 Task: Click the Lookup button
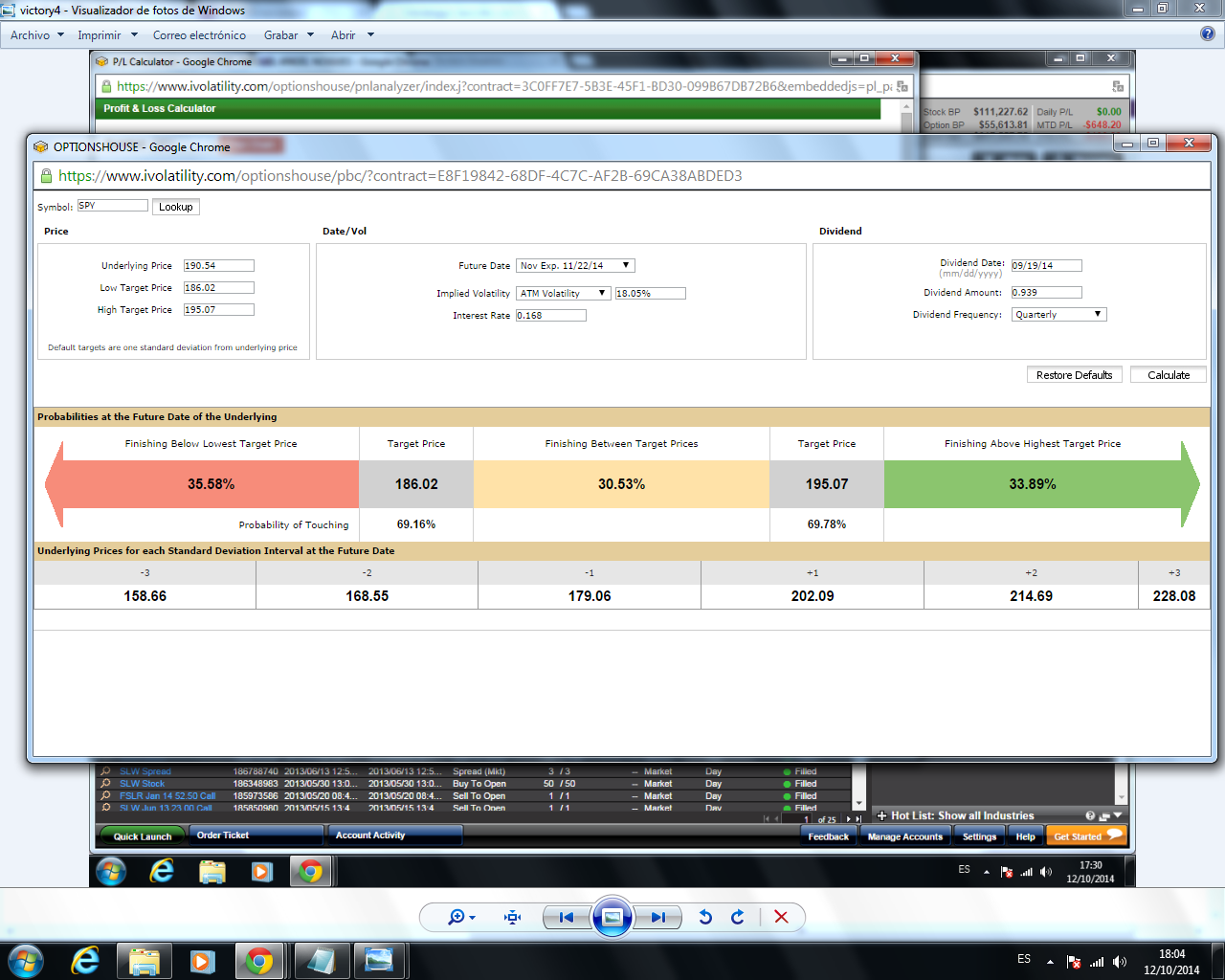pos(176,207)
